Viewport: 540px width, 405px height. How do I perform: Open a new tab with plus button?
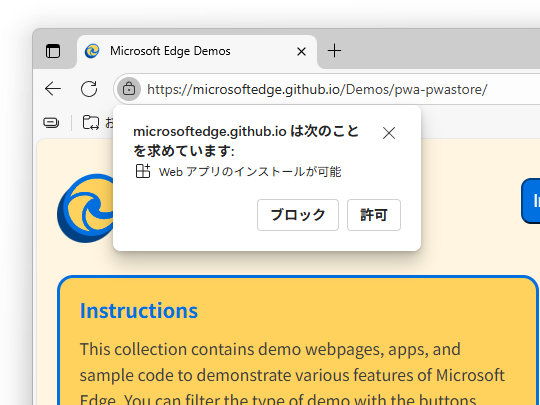click(x=334, y=51)
